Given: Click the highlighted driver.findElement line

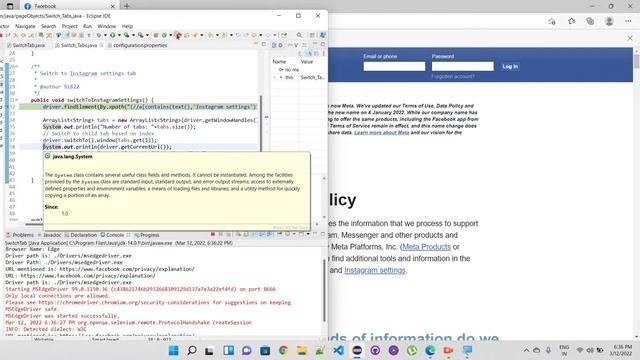Looking at the screenshot, I should click(139, 107).
